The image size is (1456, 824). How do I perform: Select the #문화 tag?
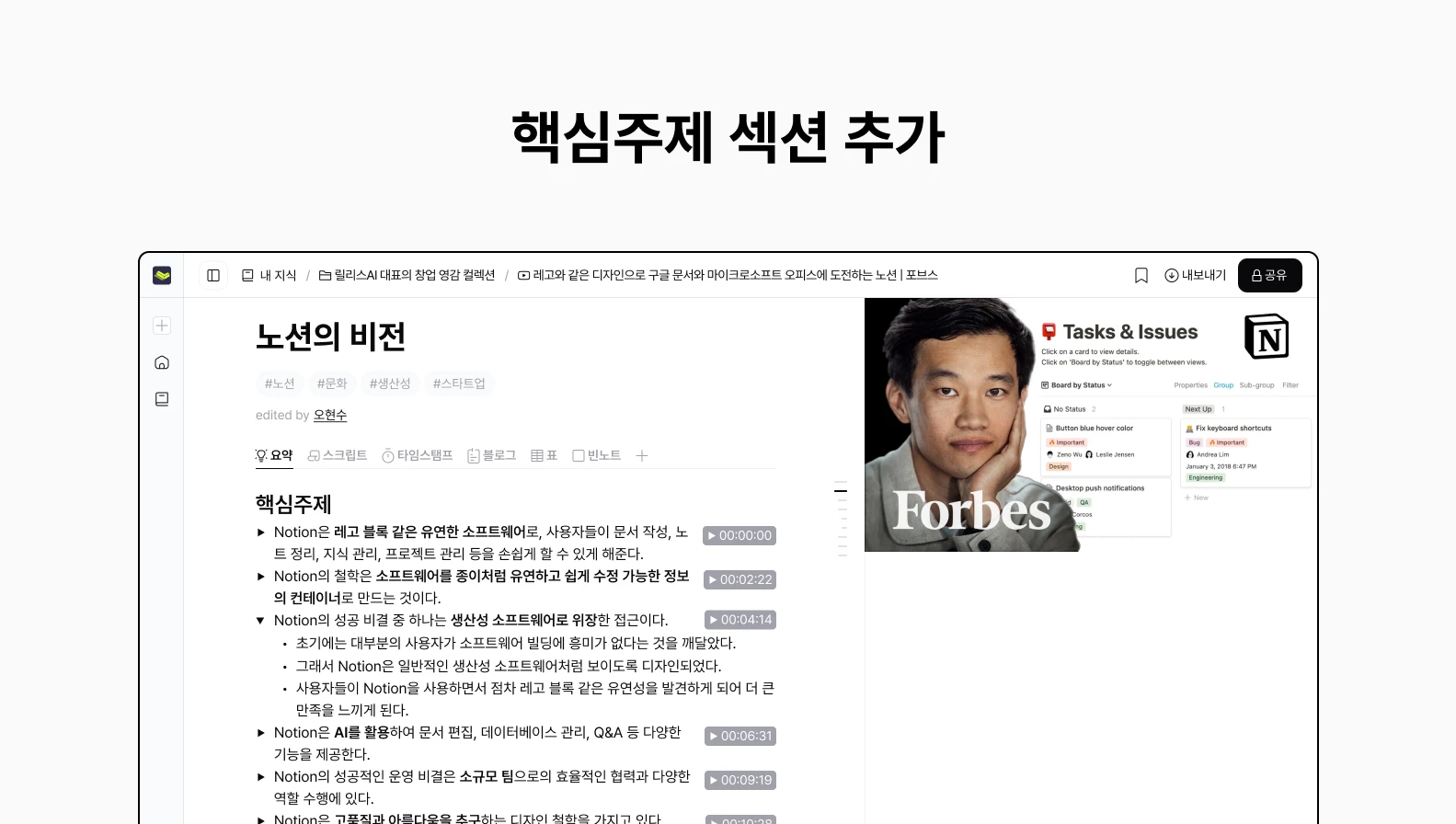coord(332,383)
